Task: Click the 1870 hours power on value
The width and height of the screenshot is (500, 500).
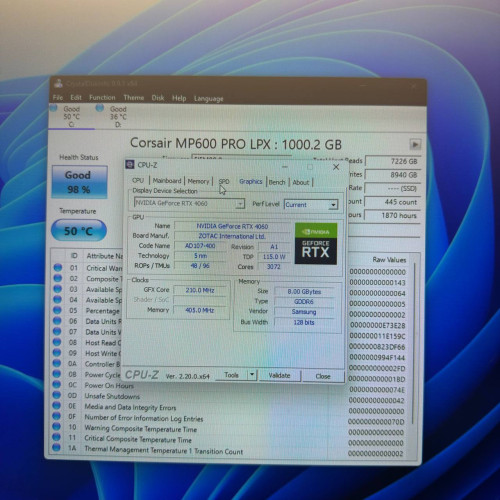Action: click(393, 216)
